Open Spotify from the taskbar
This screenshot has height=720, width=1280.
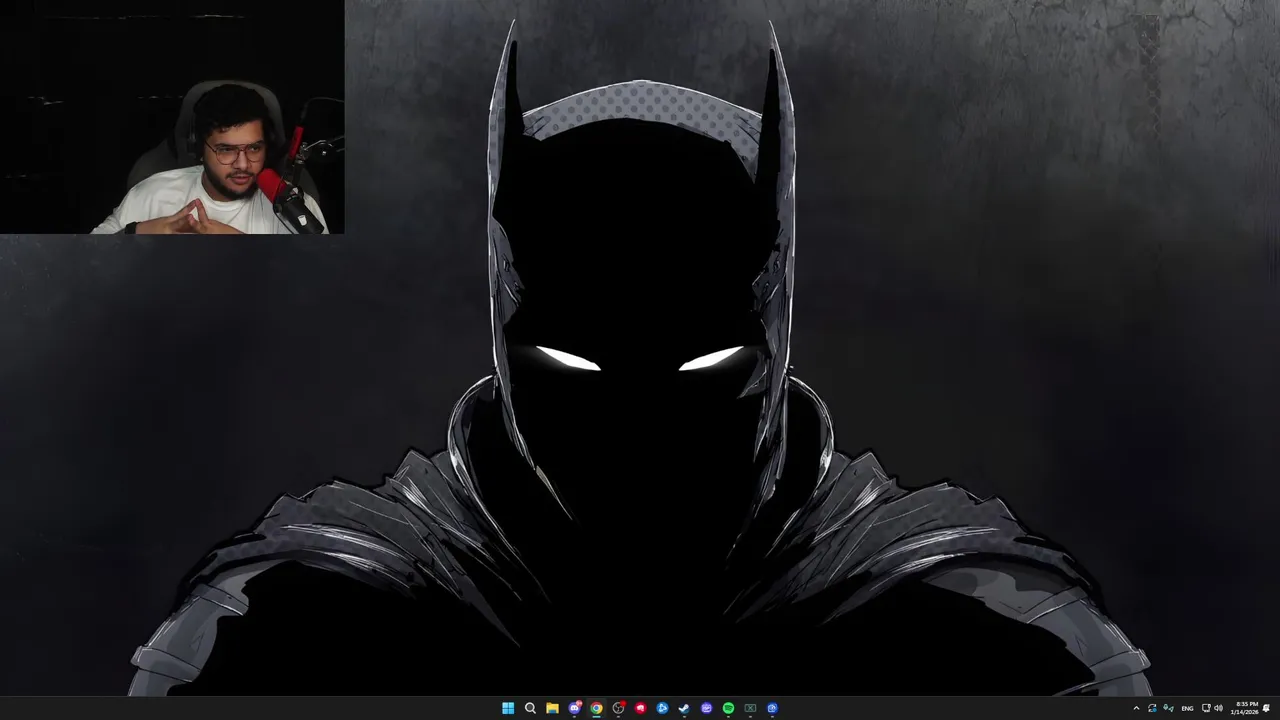(728, 708)
